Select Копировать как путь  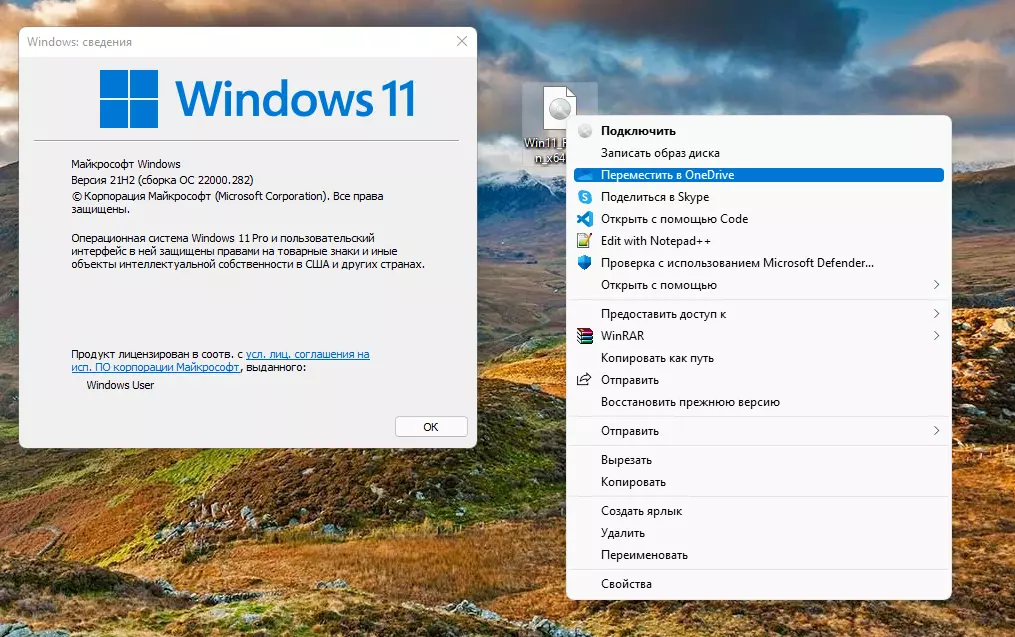pos(759,357)
